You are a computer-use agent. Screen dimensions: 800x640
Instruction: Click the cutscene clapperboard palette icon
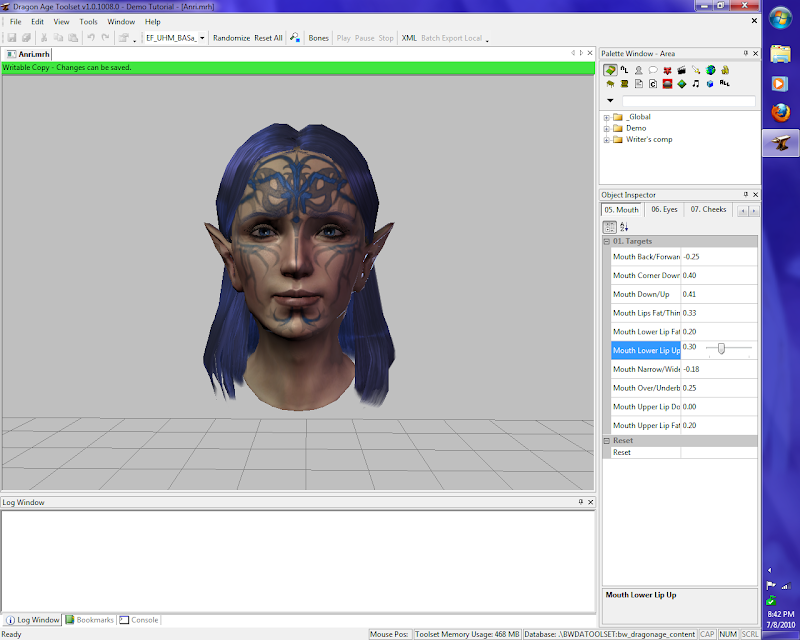[681, 70]
